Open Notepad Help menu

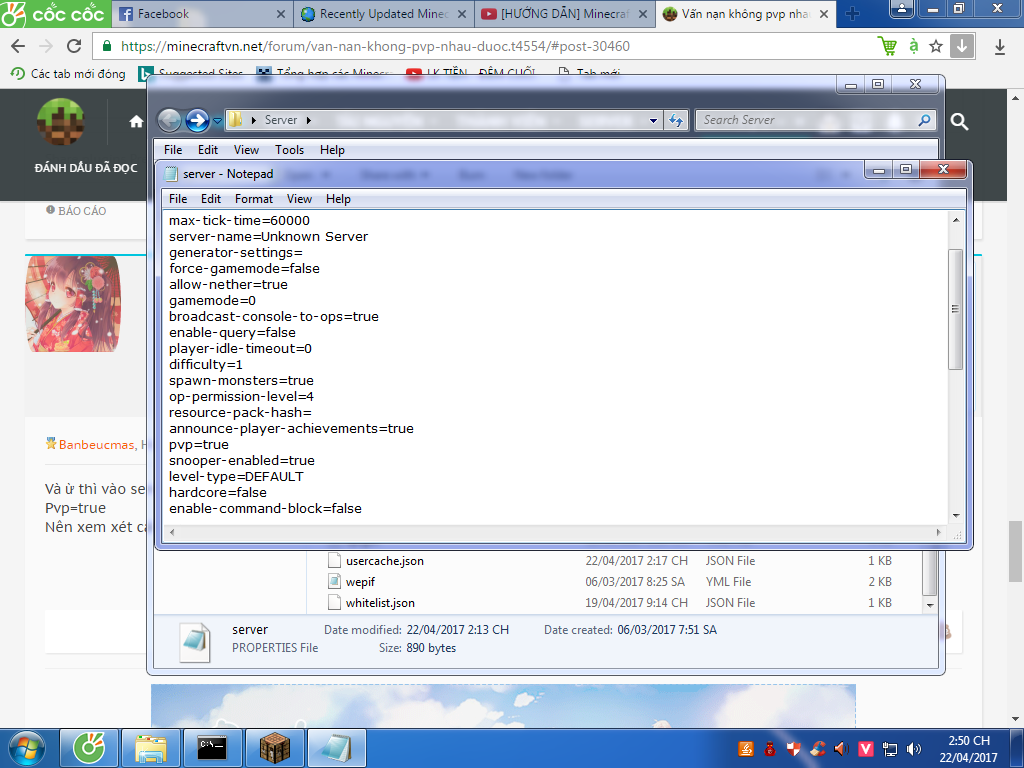338,199
